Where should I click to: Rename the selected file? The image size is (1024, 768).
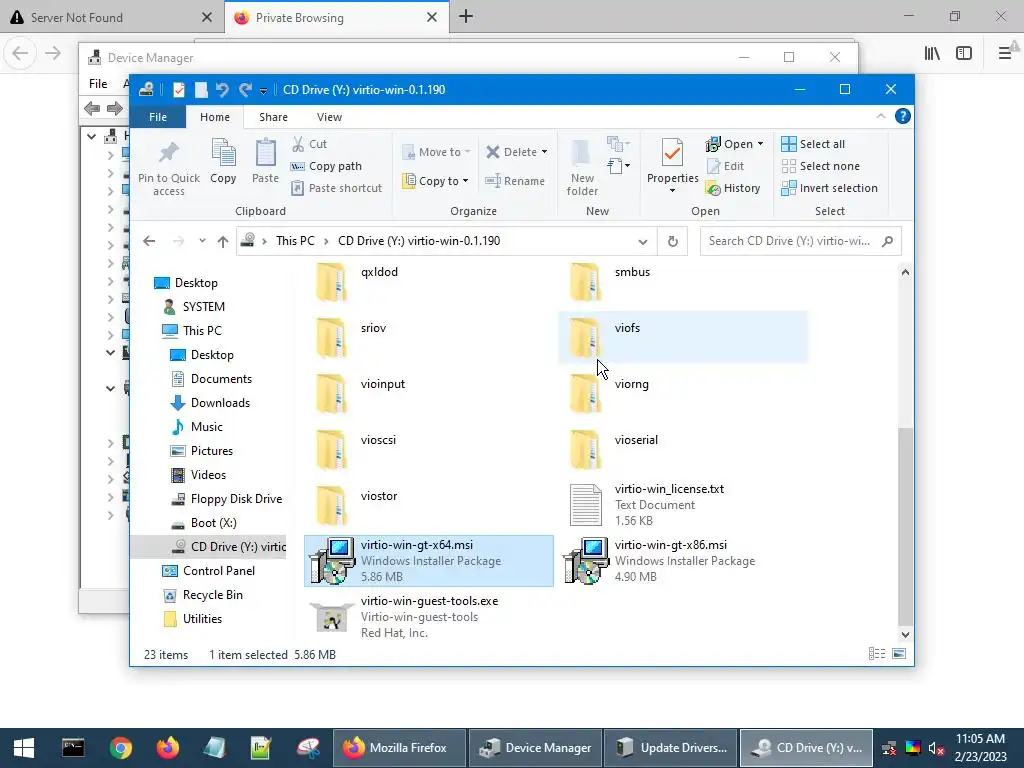click(x=515, y=181)
